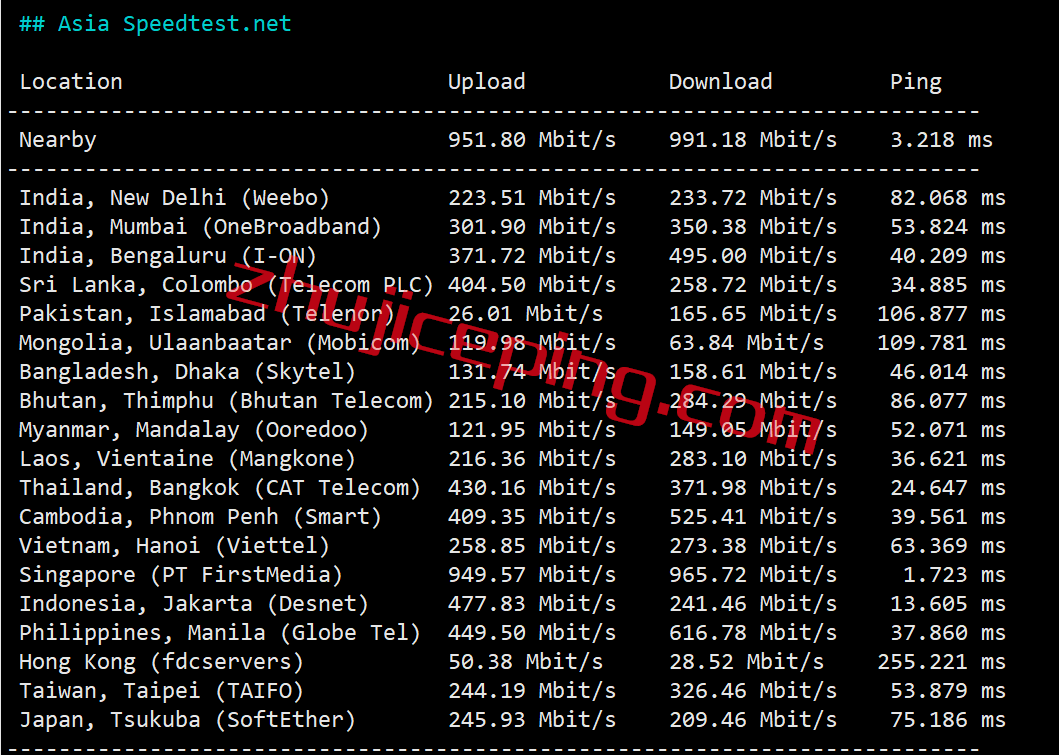Select the Nearby ping value '3.218 ms'

pyautogui.click(x=941, y=140)
